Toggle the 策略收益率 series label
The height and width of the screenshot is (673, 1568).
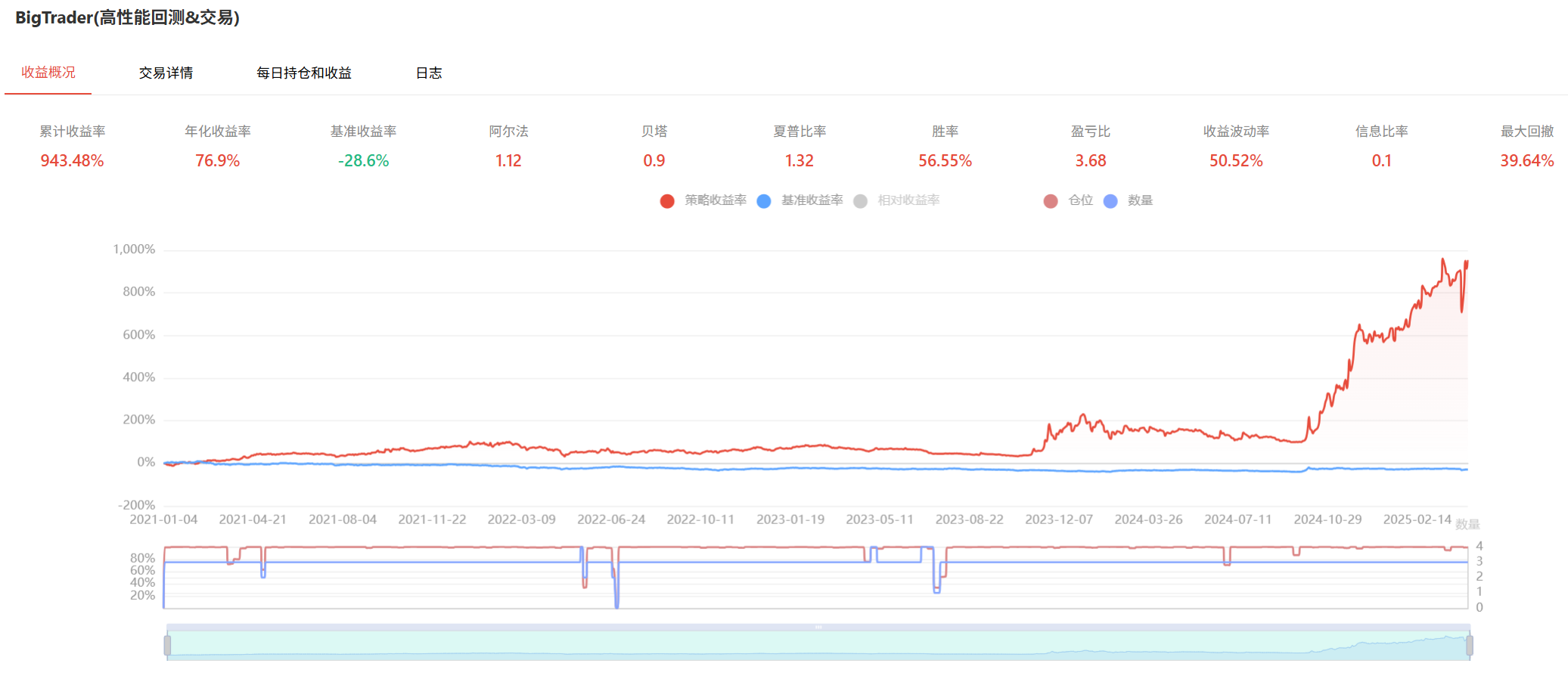click(716, 200)
